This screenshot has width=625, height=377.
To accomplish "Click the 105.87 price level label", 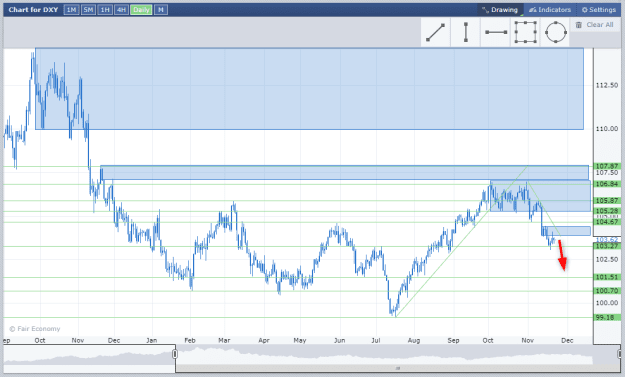I will tap(607, 201).
